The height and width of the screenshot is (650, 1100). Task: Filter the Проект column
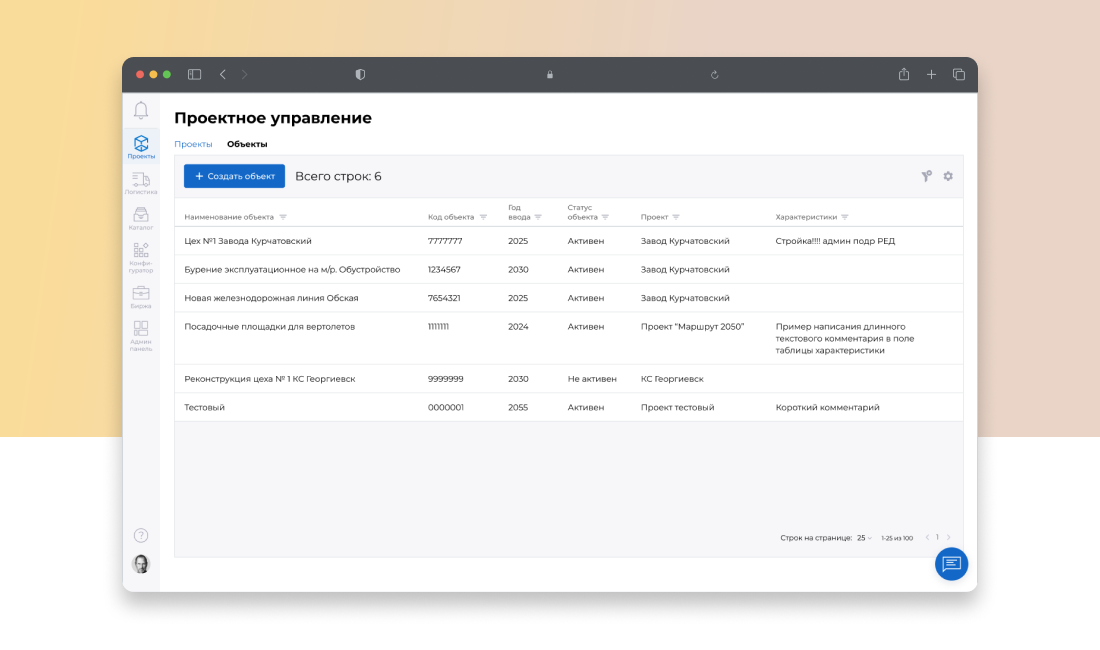coord(675,215)
